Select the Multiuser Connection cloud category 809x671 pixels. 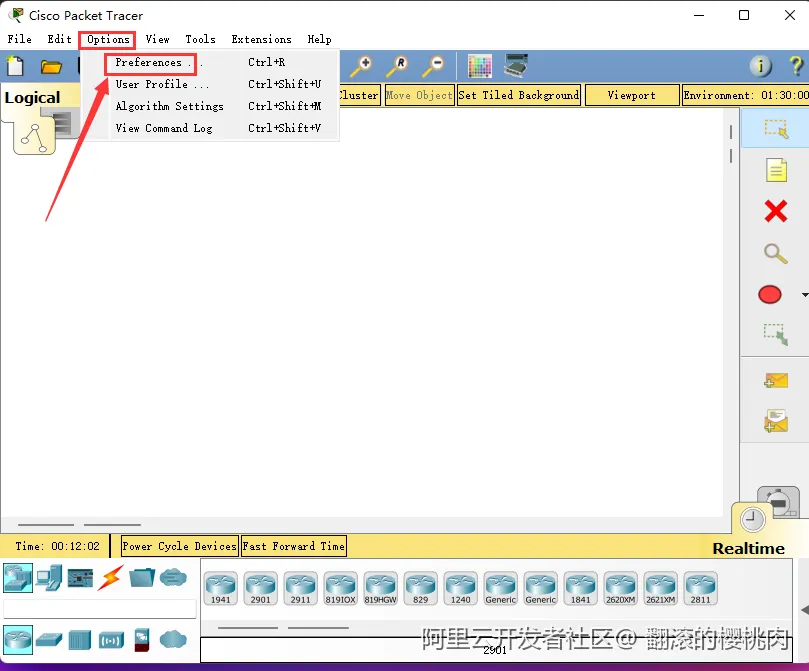click(x=173, y=577)
